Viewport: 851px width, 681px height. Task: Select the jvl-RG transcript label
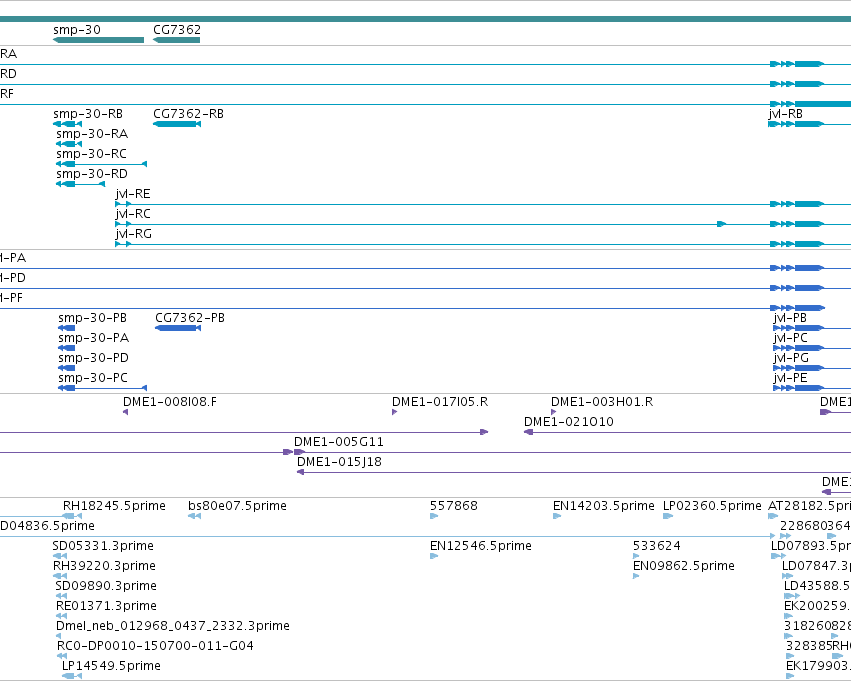tap(134, 234)
